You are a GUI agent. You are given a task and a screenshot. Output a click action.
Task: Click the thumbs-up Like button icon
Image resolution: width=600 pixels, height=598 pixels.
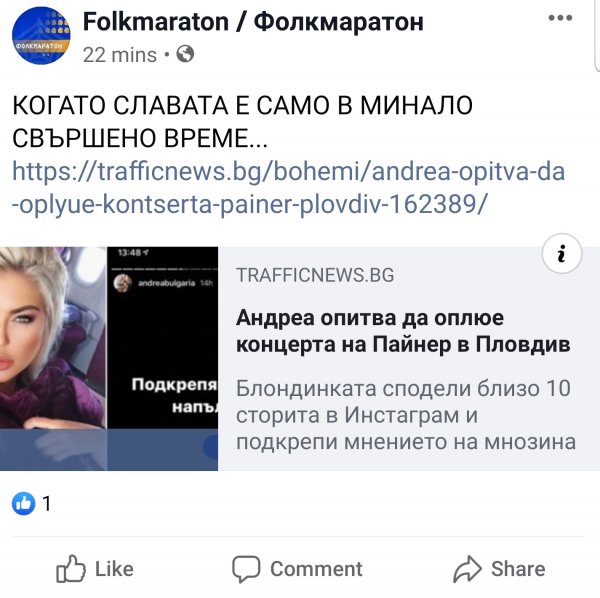[71, 569]
